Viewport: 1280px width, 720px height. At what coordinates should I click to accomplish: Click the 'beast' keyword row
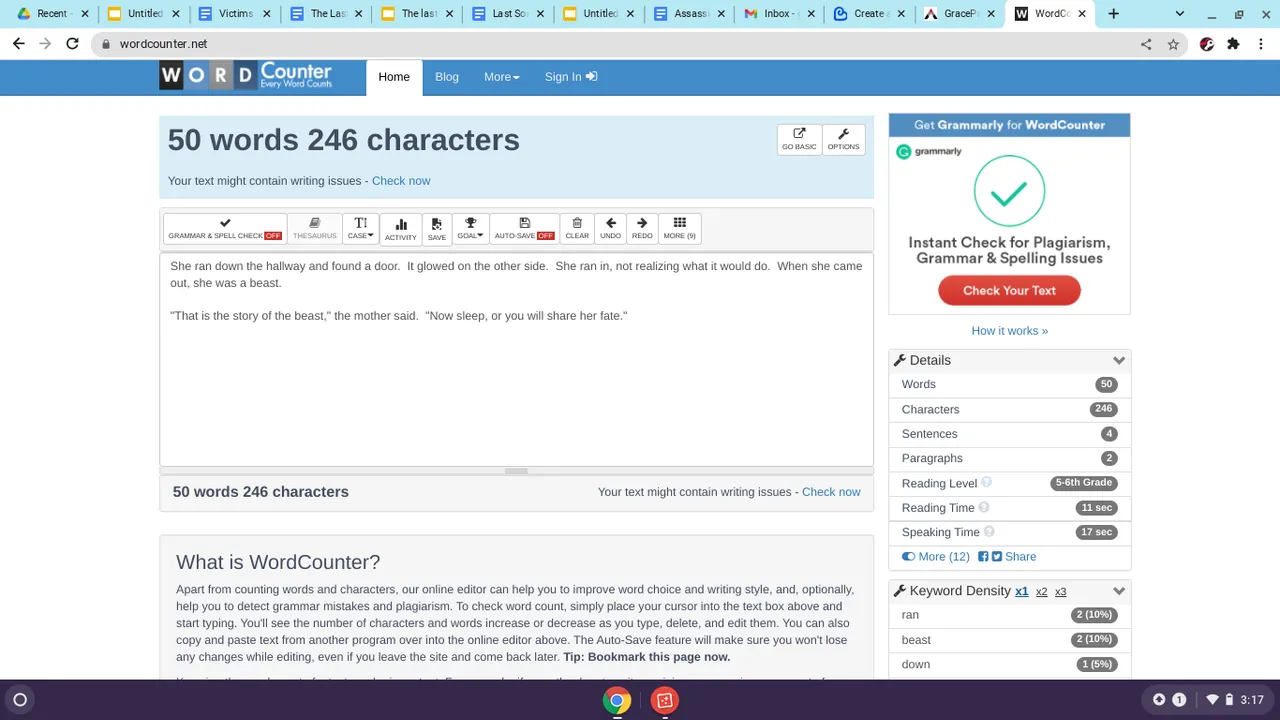(x=1010, y=640)
